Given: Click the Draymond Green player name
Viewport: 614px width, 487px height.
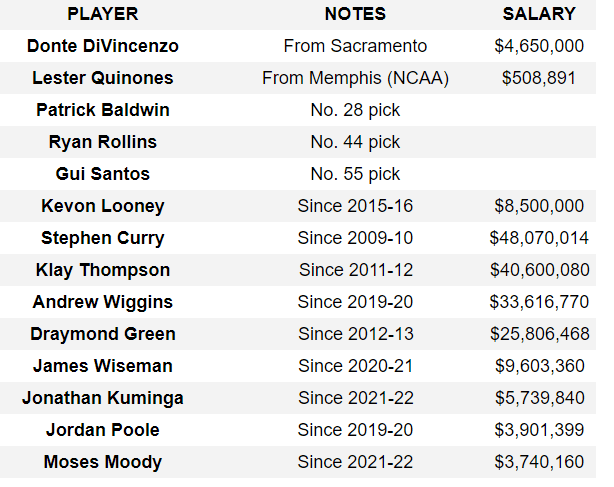Looking at the screenshot, I should click(x=103, y=334).
